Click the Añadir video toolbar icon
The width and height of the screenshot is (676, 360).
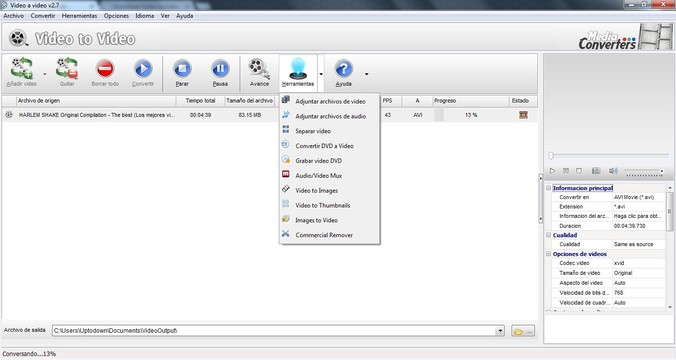pos(22,68)
